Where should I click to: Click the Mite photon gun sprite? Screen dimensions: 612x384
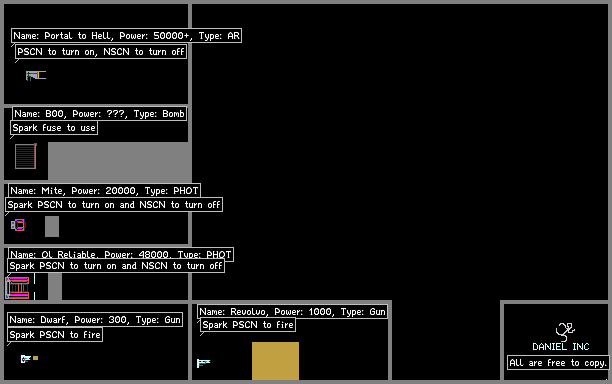tap(18, 225)
